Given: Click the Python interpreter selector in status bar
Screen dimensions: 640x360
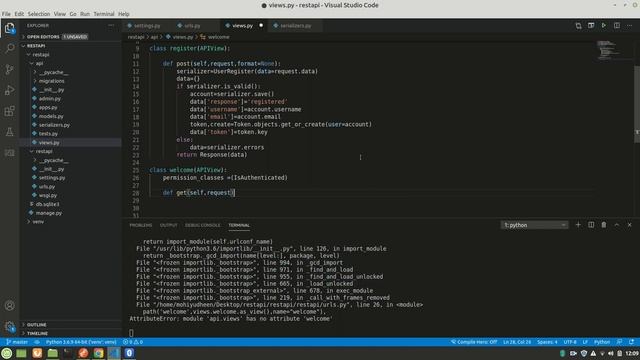Looking at the screenshot, I should [81, 342].
